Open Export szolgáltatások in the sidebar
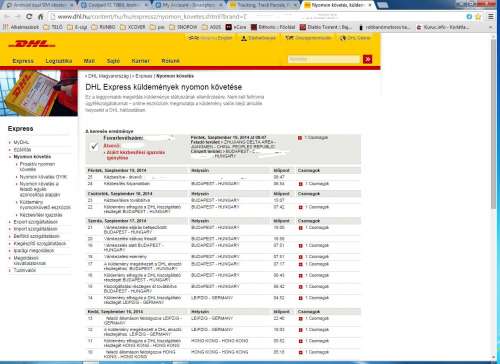500x364 pixels. 35,222
